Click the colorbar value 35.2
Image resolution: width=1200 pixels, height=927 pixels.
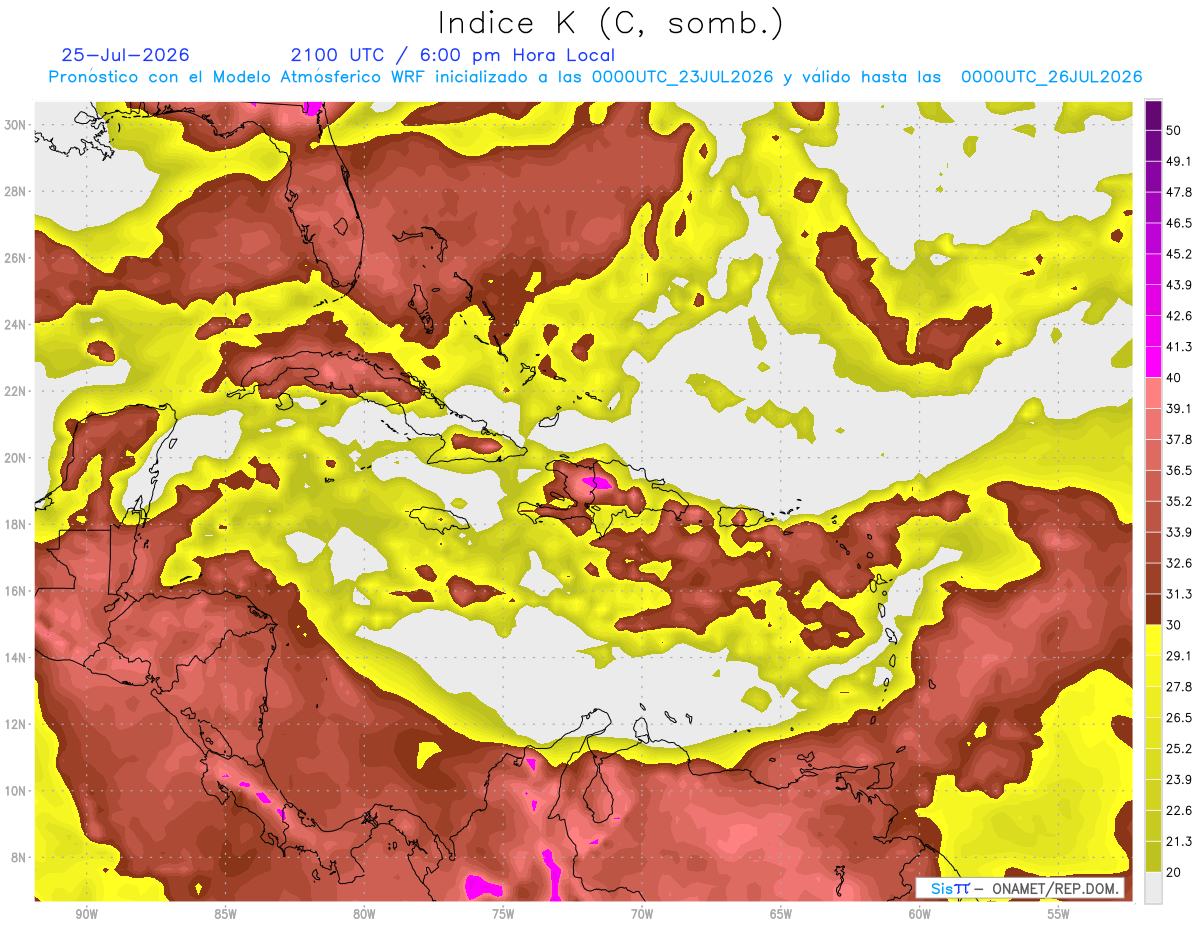tap(1179, 501)
